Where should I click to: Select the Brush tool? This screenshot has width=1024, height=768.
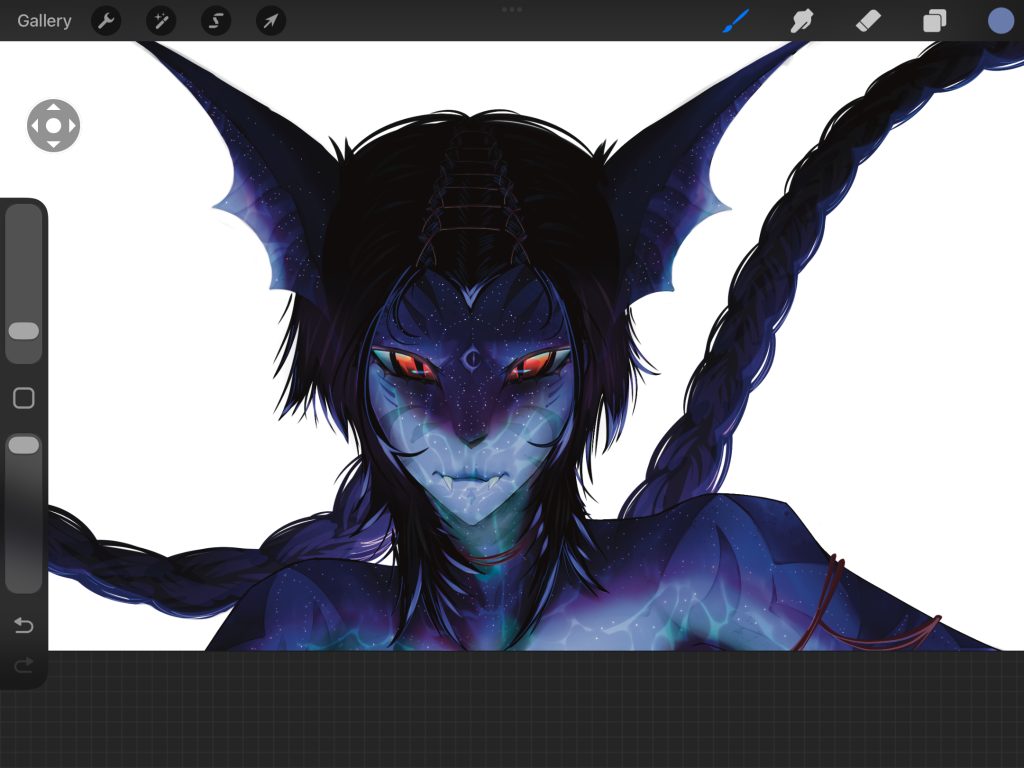pos(736,21)
